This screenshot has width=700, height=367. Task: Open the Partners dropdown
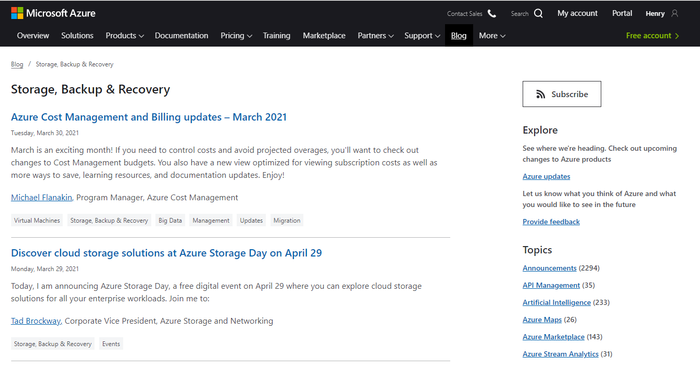375,36
